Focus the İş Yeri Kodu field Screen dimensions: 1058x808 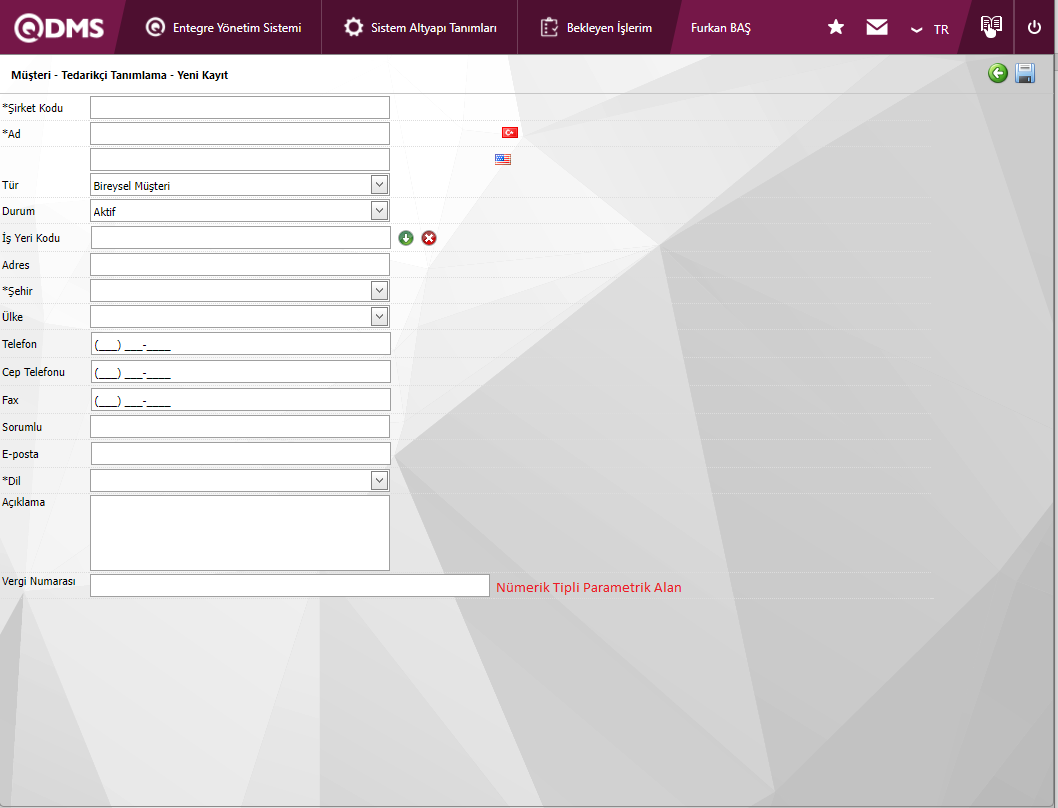tap(241, 238)
